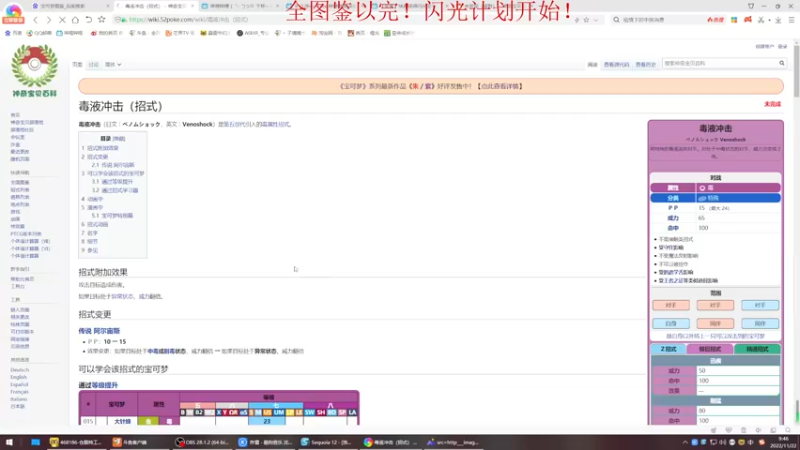Screen dimensions: 800x450
Task: Open the 芒果TV bookmark
Action: (x=180, y=33)
